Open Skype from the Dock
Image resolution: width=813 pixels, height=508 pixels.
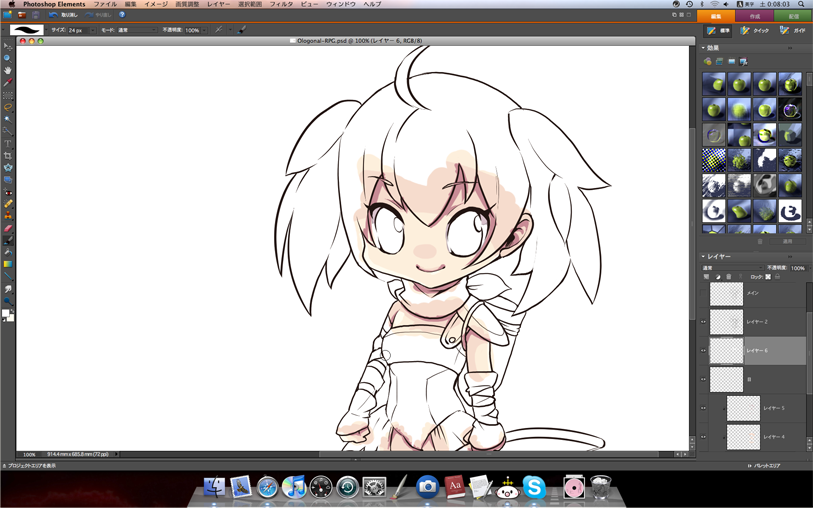(x=534, y=487)
